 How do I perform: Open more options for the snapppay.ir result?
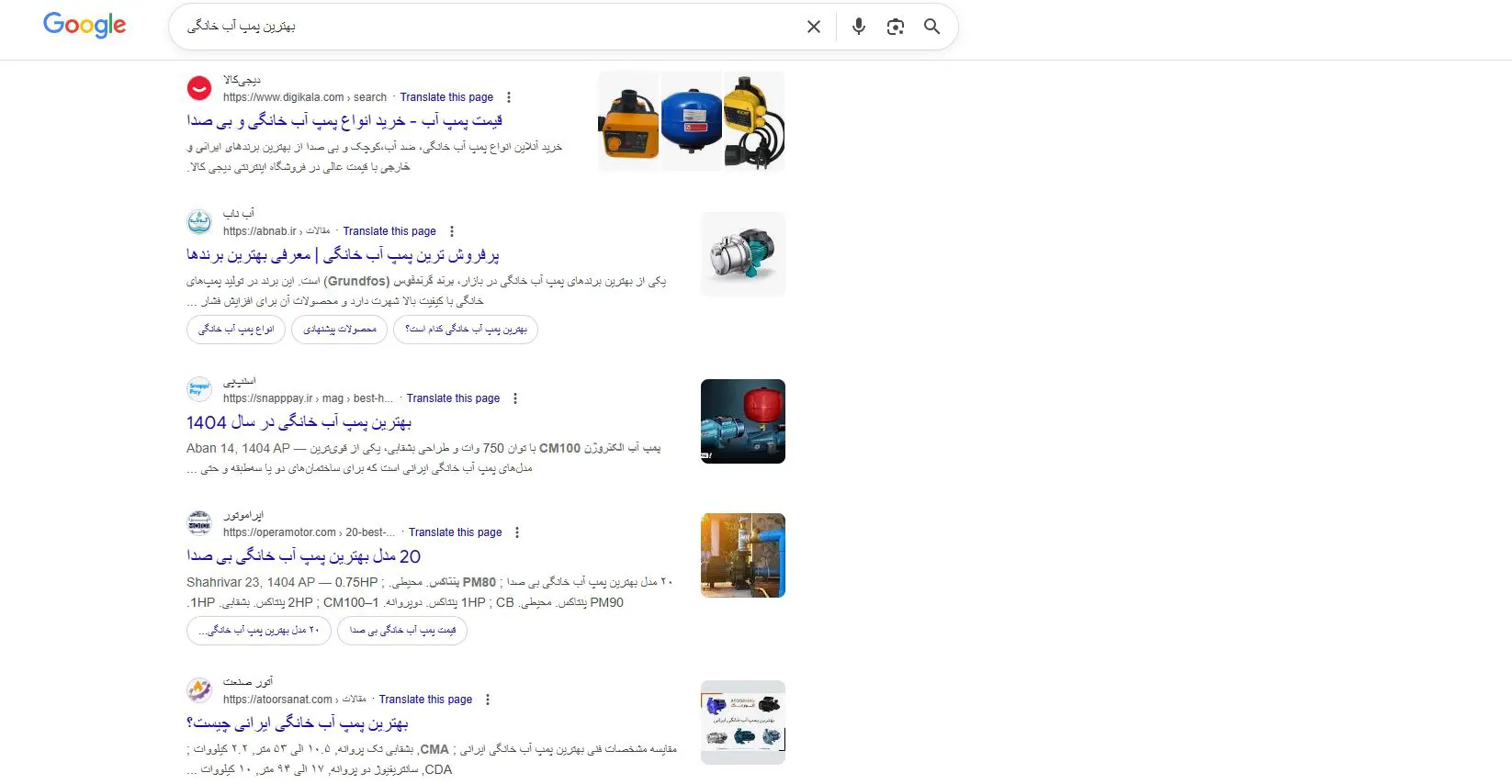coord(515,398)
